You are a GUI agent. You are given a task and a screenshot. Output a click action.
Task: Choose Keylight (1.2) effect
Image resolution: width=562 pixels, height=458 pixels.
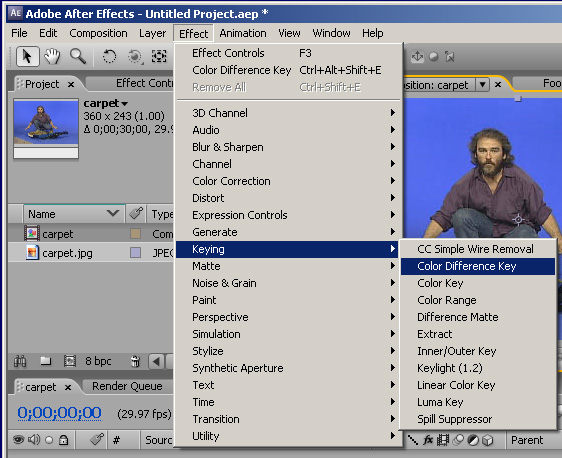tap(478, 368)
